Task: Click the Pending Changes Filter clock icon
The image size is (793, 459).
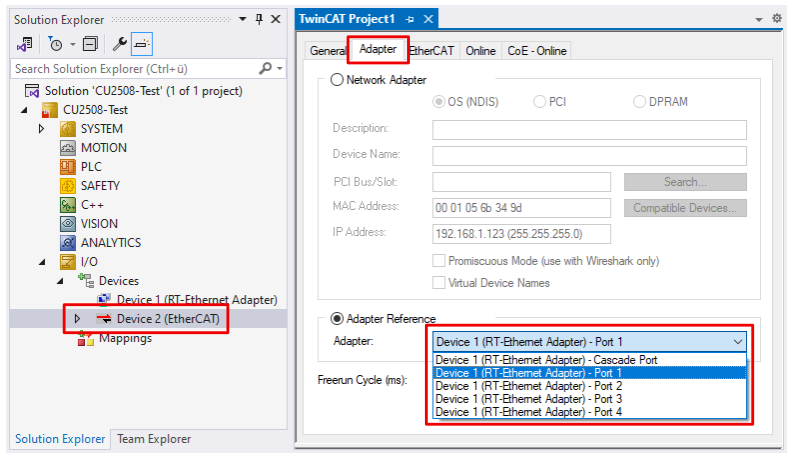Action: 55,44
